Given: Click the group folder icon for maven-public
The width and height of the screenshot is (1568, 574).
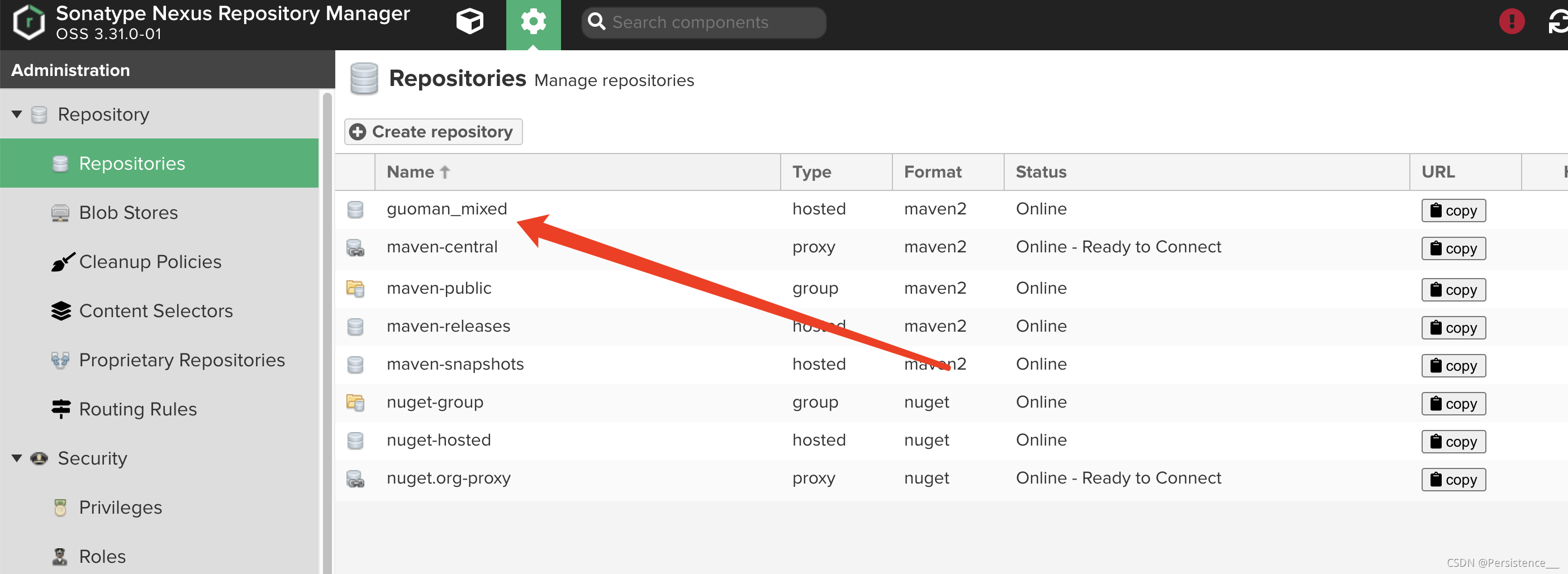Looking at the screenshot, I should pos(355,289).
